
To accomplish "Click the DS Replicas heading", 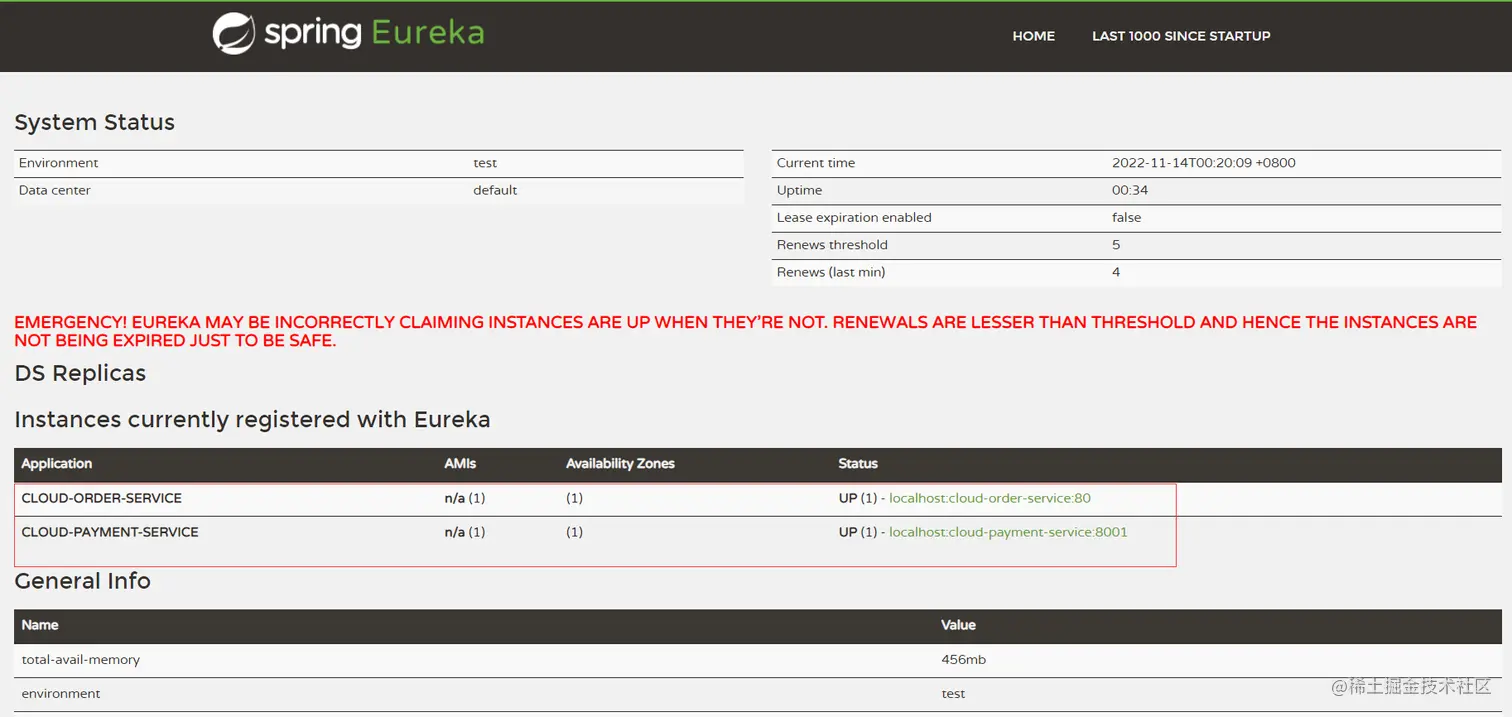I will pyautogui.click(x=80, y=373).
